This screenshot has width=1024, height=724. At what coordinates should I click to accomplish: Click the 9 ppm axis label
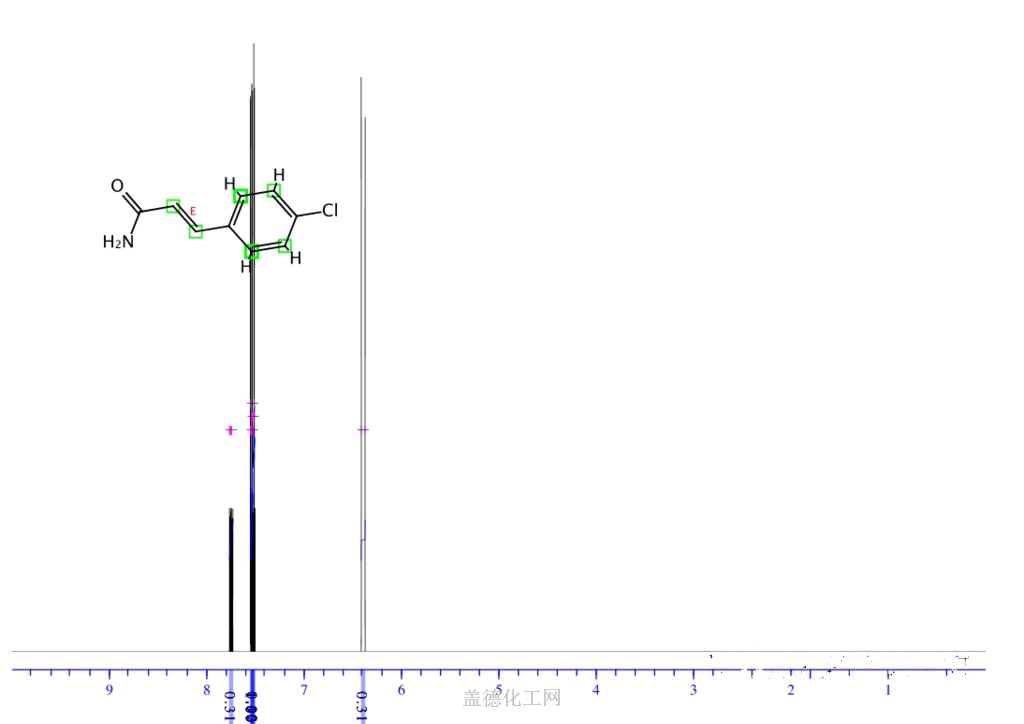109,690
